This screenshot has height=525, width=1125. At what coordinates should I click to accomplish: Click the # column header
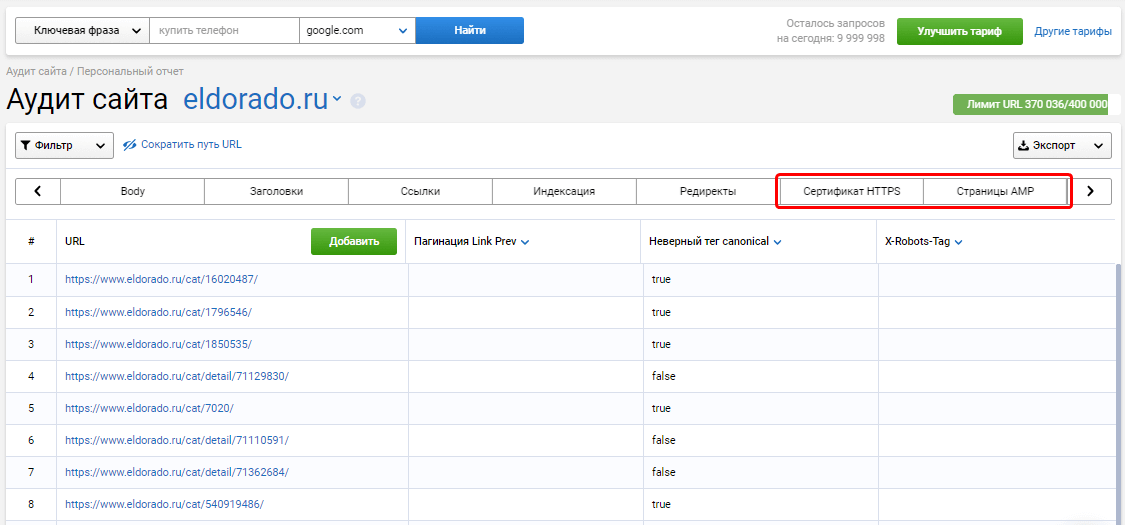coord(32,242)
